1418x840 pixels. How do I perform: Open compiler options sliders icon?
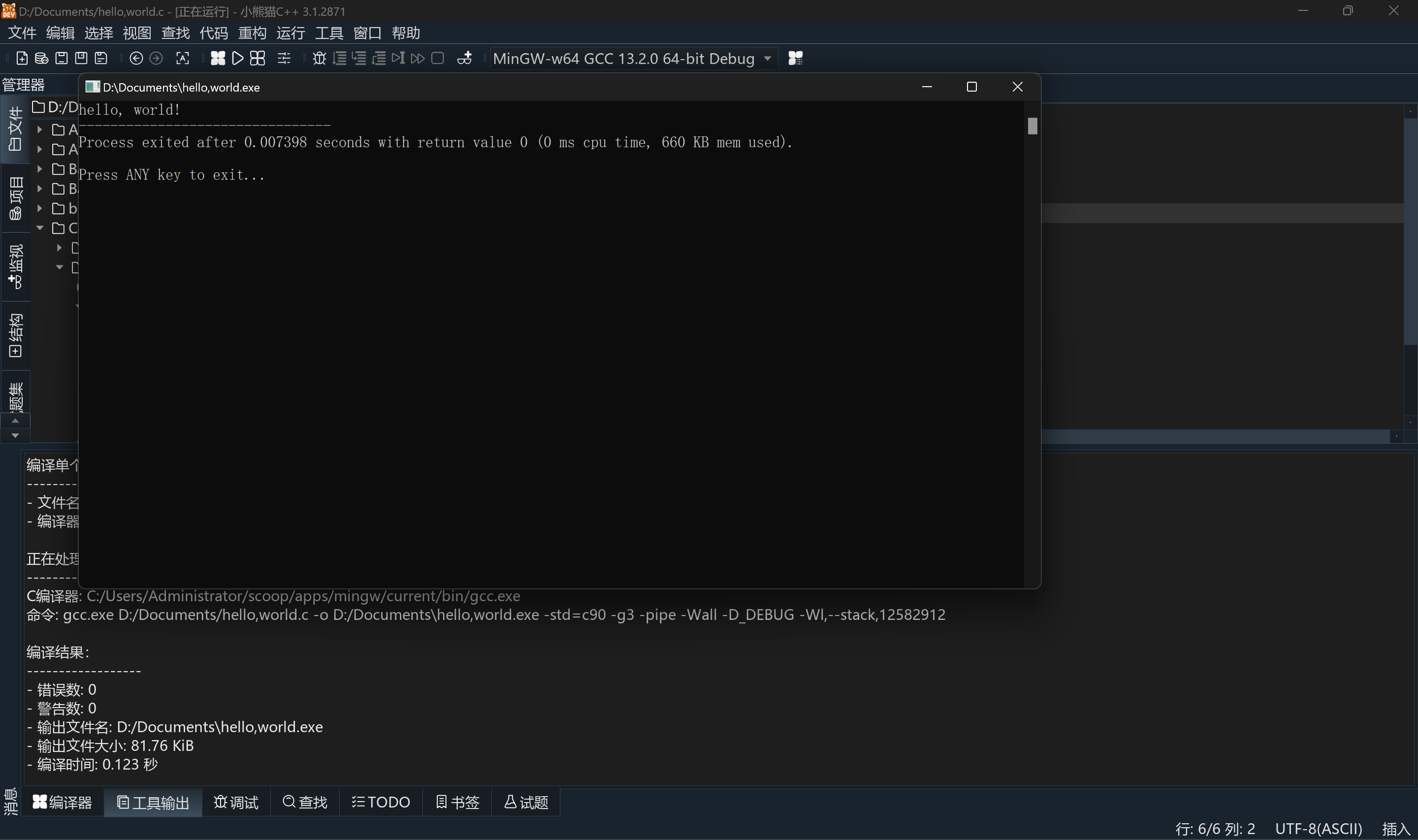pyautogui.click(x=284, y=58)
